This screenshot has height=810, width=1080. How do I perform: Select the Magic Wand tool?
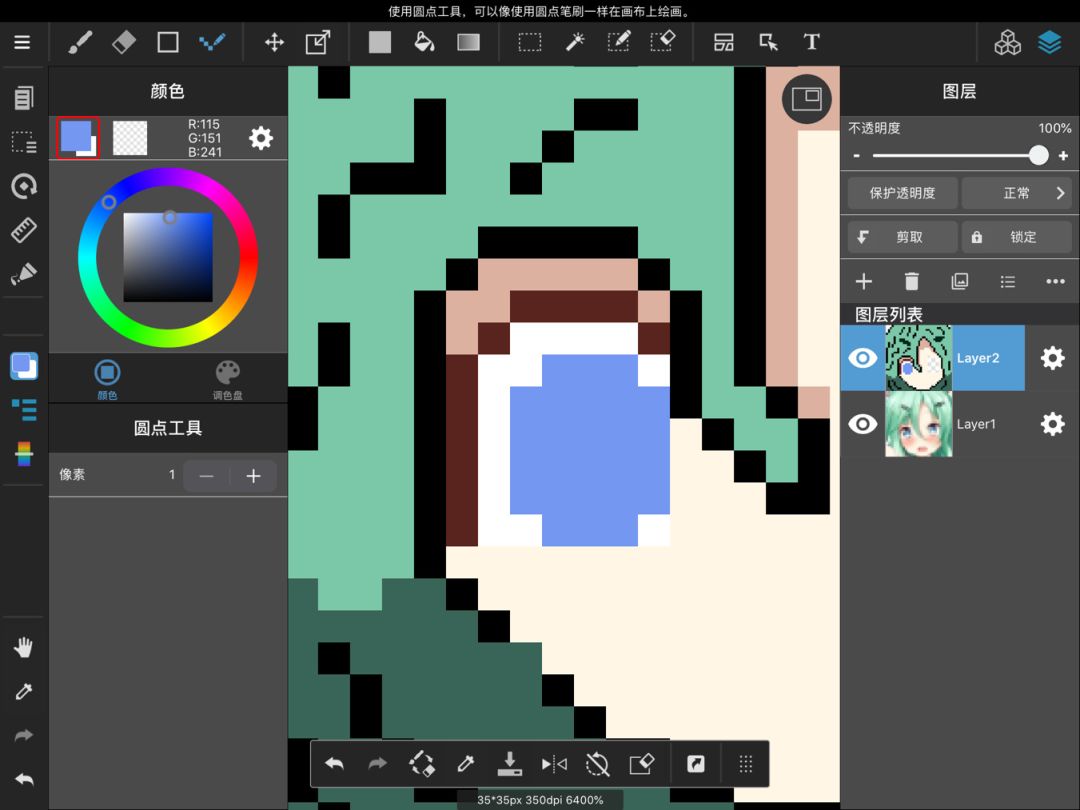(x=574, y=42)
